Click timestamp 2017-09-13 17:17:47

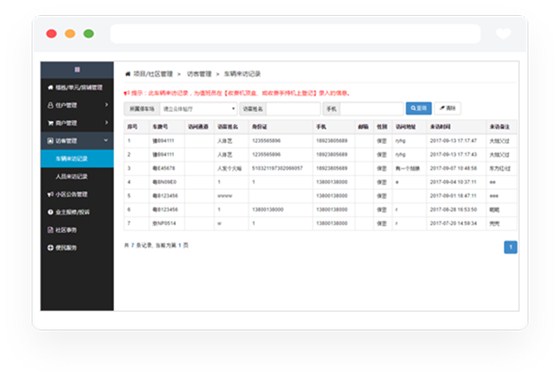(x=453, y=141)
